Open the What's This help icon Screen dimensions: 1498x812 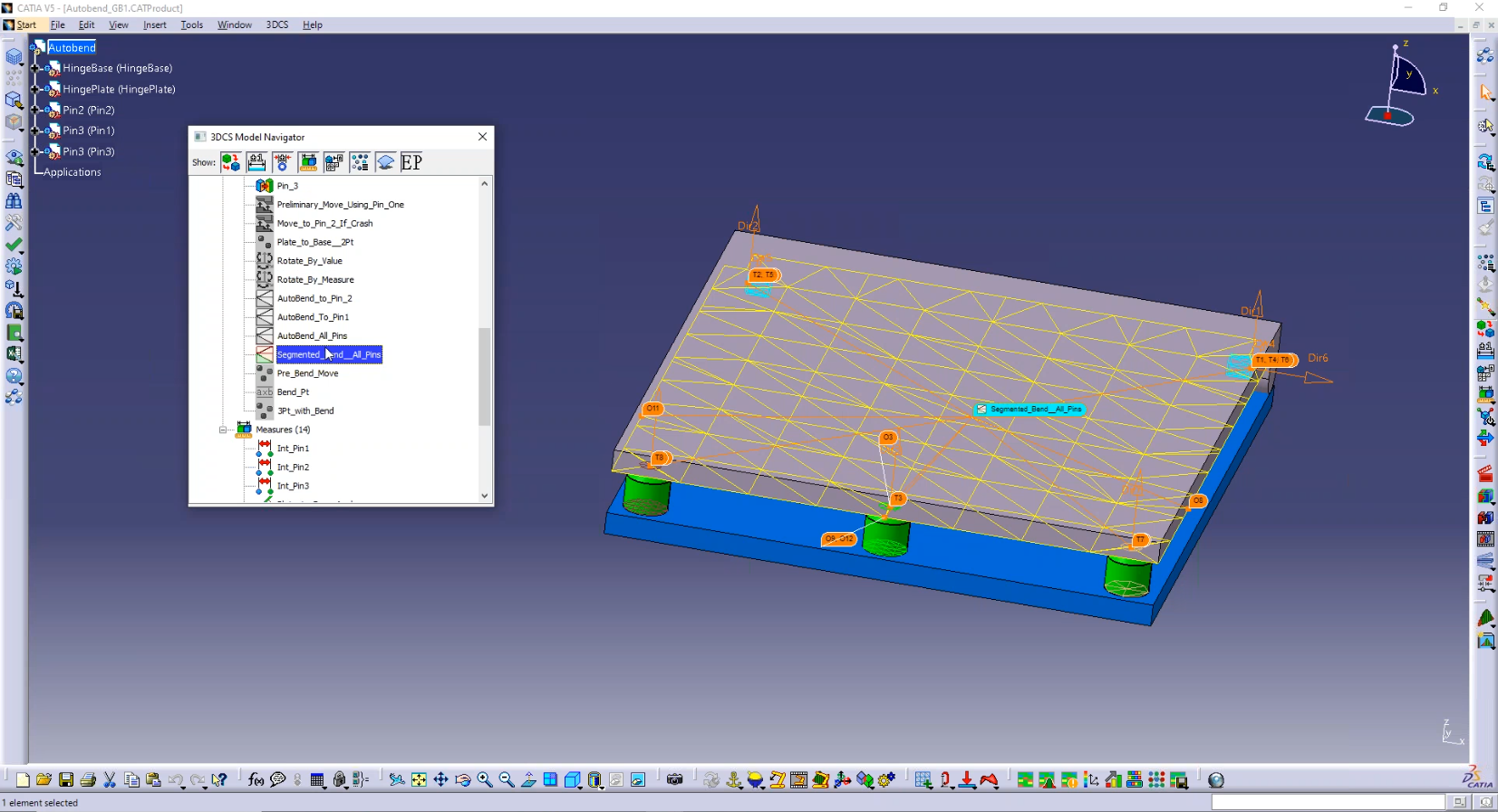pos(218,779)
